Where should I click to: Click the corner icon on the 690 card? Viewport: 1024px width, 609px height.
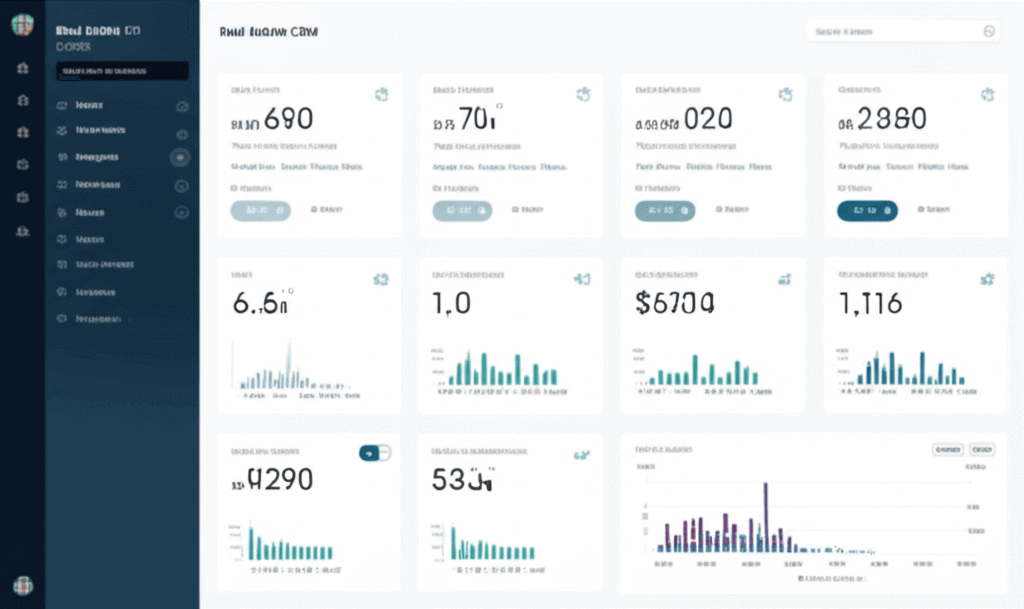tap(381, 95)
